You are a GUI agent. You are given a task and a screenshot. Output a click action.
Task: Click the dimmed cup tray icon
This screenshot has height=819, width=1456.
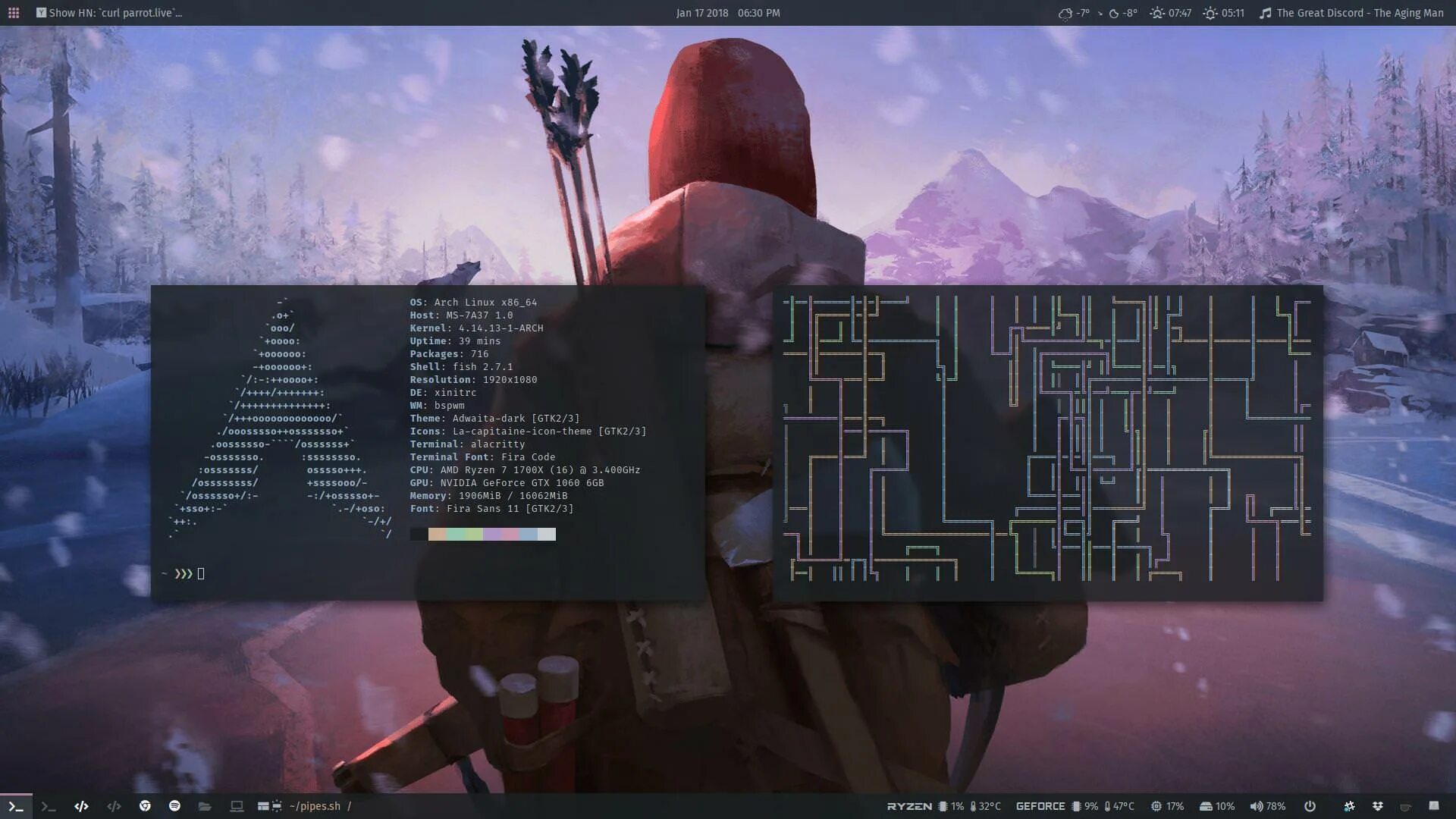point(1405,806)
